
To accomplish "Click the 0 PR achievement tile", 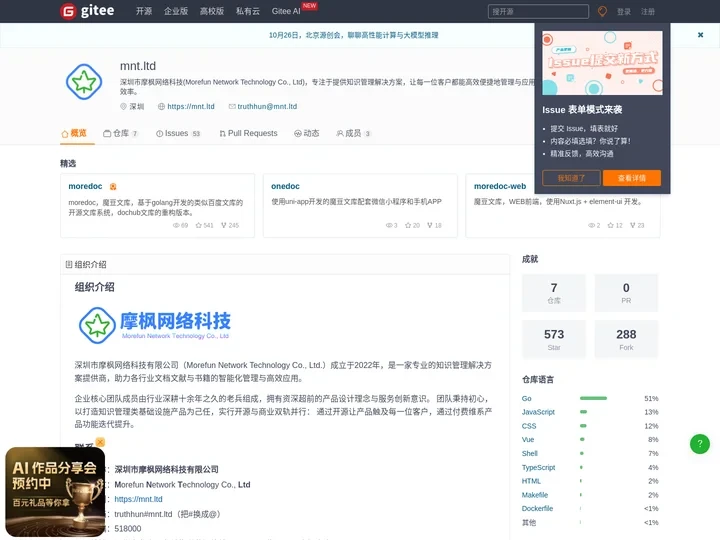I will click(x=626, y=293).
